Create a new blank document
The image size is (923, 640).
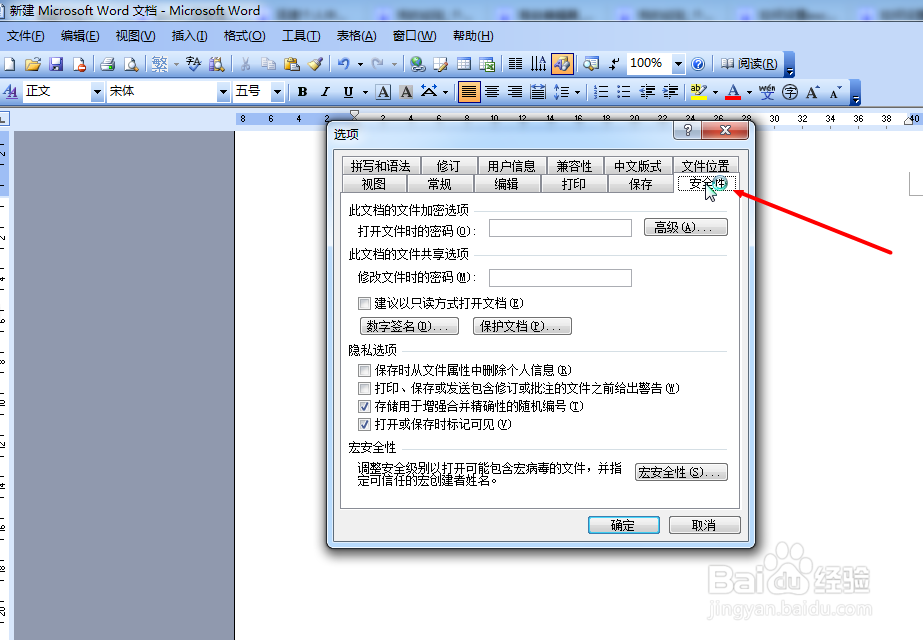[x=10, y=64]
